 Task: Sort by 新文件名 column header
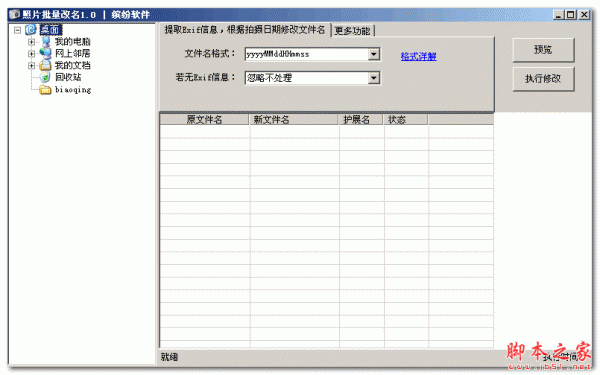pyautogui.click(x=293, y=119)
